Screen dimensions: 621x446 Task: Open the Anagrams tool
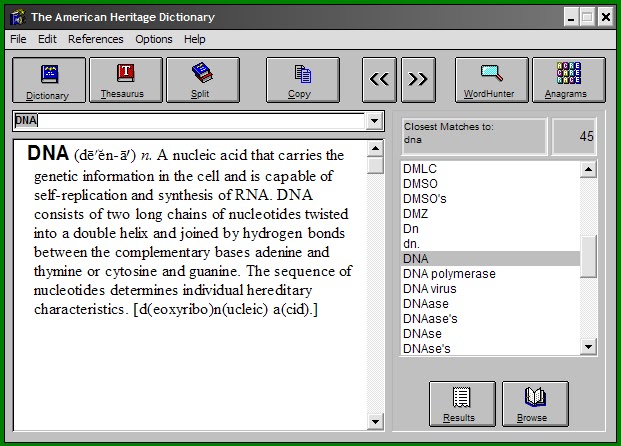point(569,80)
